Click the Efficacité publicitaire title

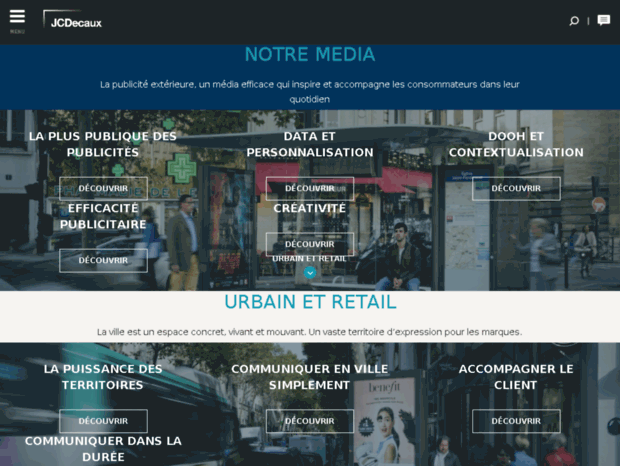103,216
